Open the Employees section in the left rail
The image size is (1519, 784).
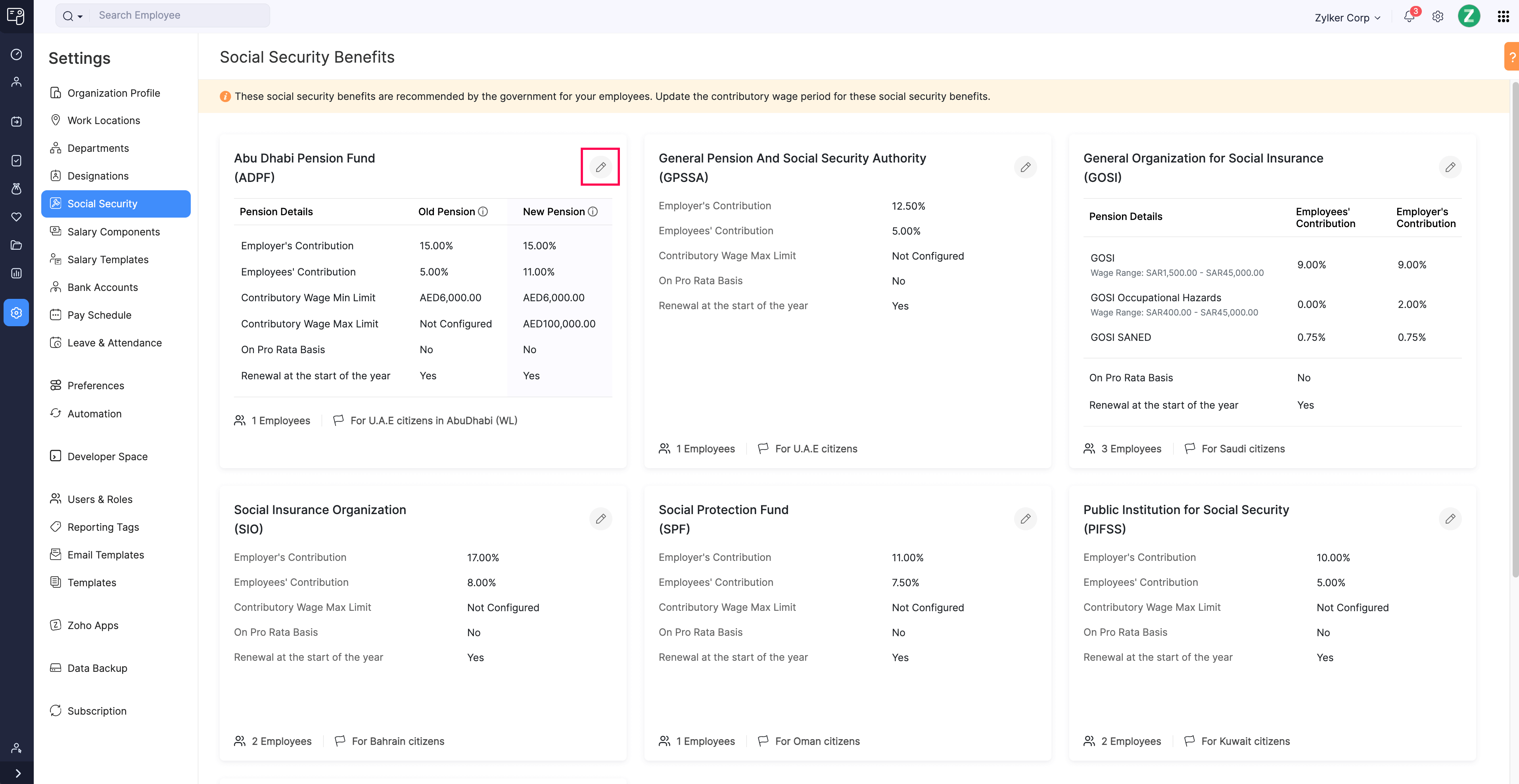click(16, 81)
